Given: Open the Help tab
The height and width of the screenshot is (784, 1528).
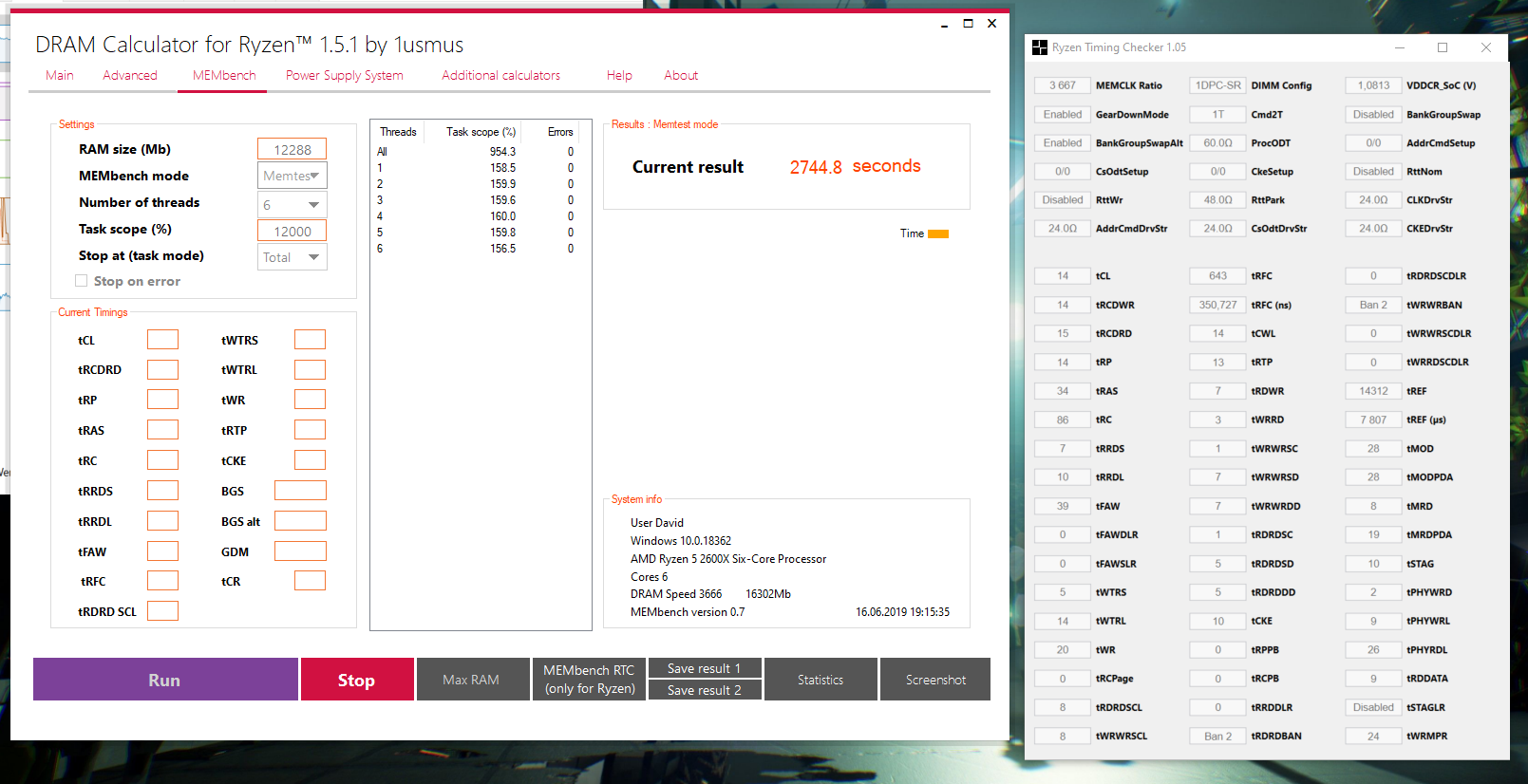Looking at the screenshot, I should [x=619, y=75].
